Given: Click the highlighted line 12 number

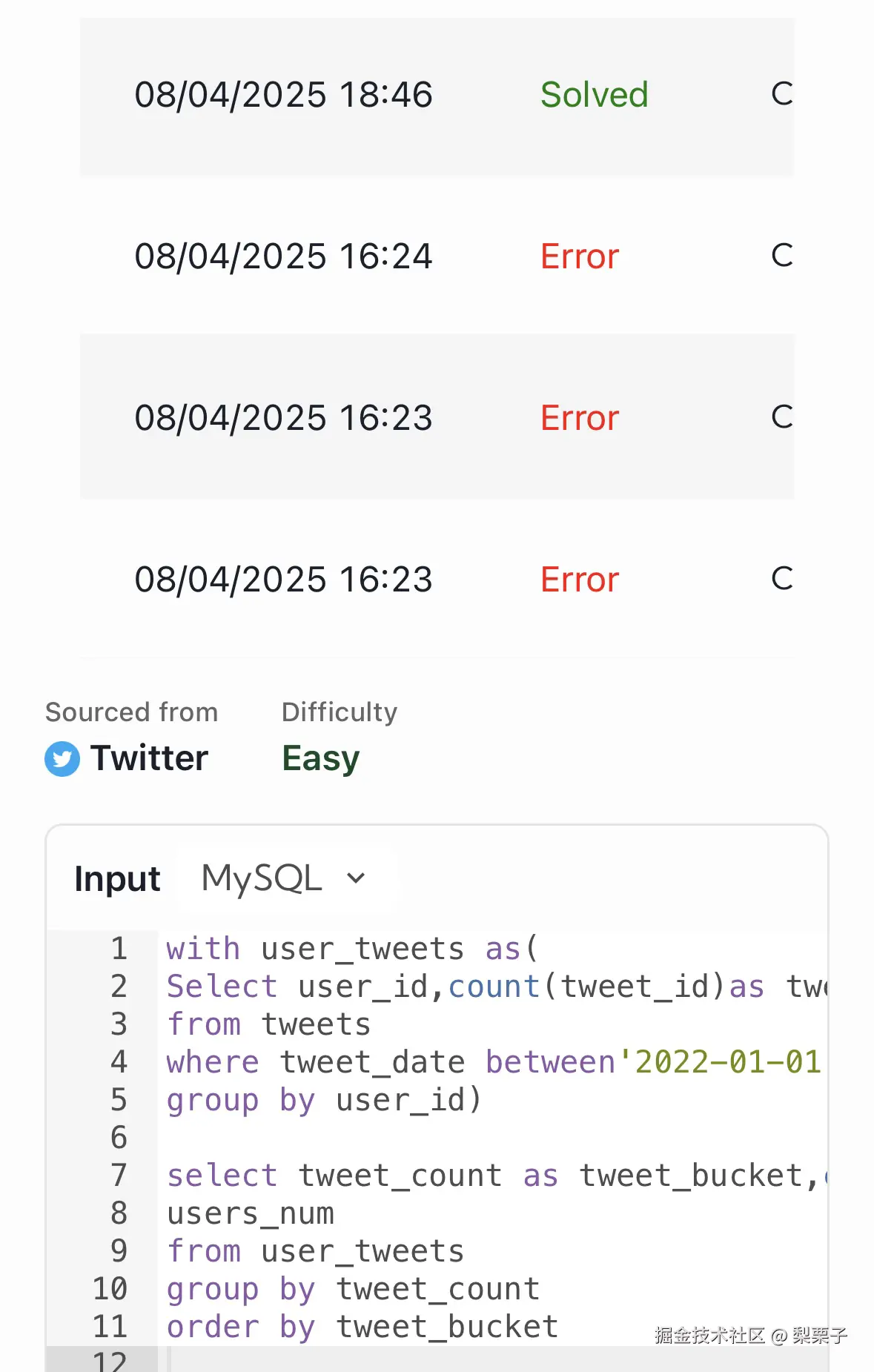Looking at the screenshot, I should point(110,1361).
